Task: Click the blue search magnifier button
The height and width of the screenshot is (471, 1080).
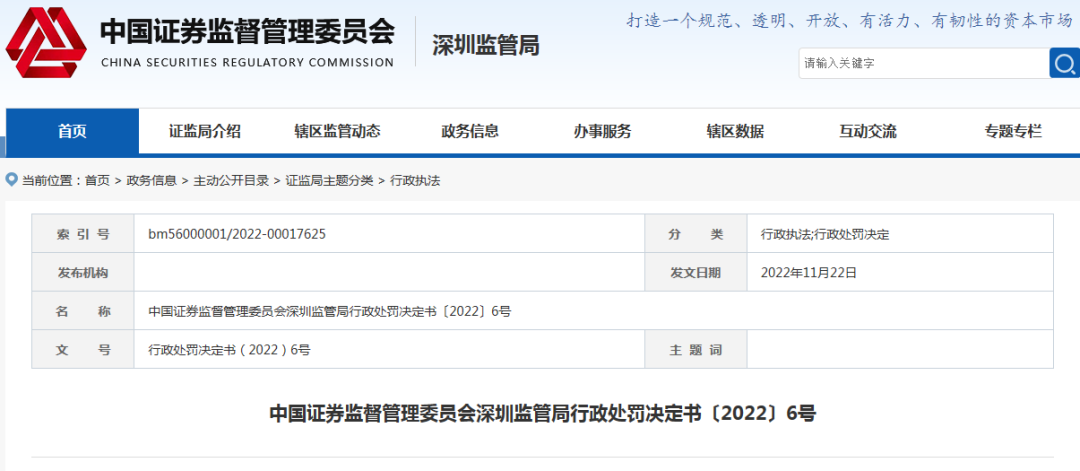Action: click(x=1065, y=63)
